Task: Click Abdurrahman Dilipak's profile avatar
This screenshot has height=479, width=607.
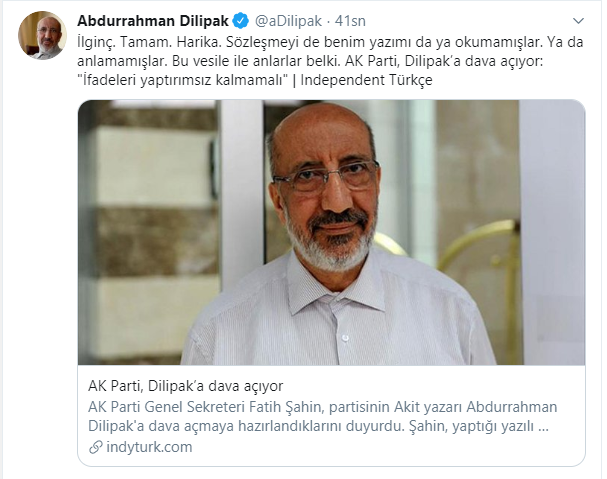Action: point(42,35)
